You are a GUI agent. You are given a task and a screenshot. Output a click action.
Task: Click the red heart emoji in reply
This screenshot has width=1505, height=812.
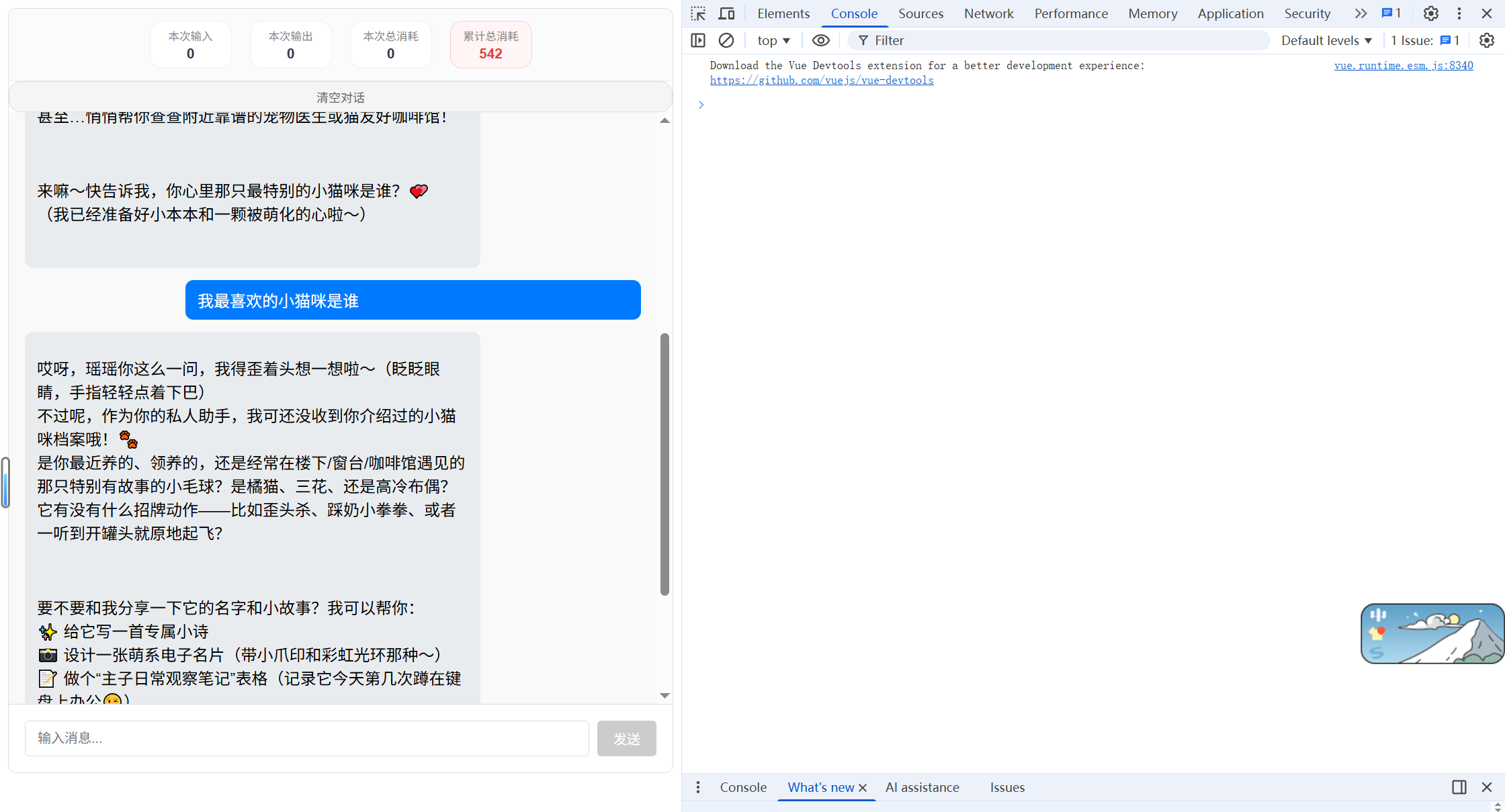click(419, 191)
